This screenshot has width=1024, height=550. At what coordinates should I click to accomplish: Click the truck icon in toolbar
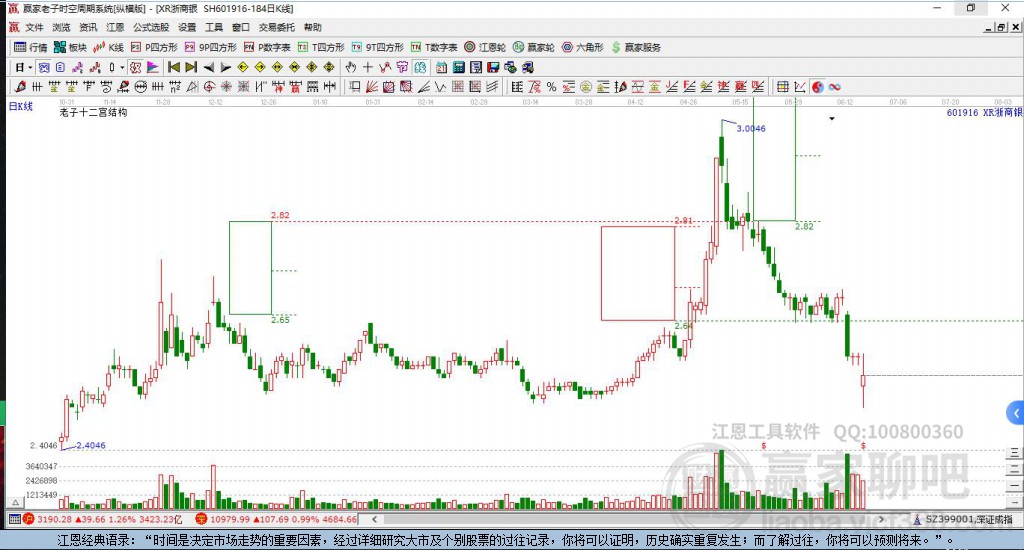coord(527,67)
